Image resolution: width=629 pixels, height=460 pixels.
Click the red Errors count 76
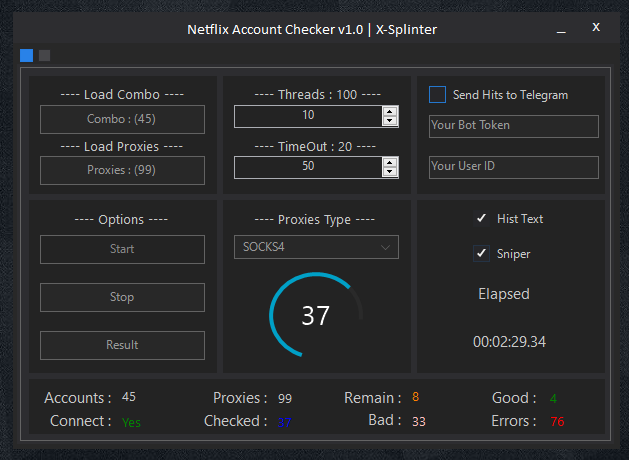[557, 421]
